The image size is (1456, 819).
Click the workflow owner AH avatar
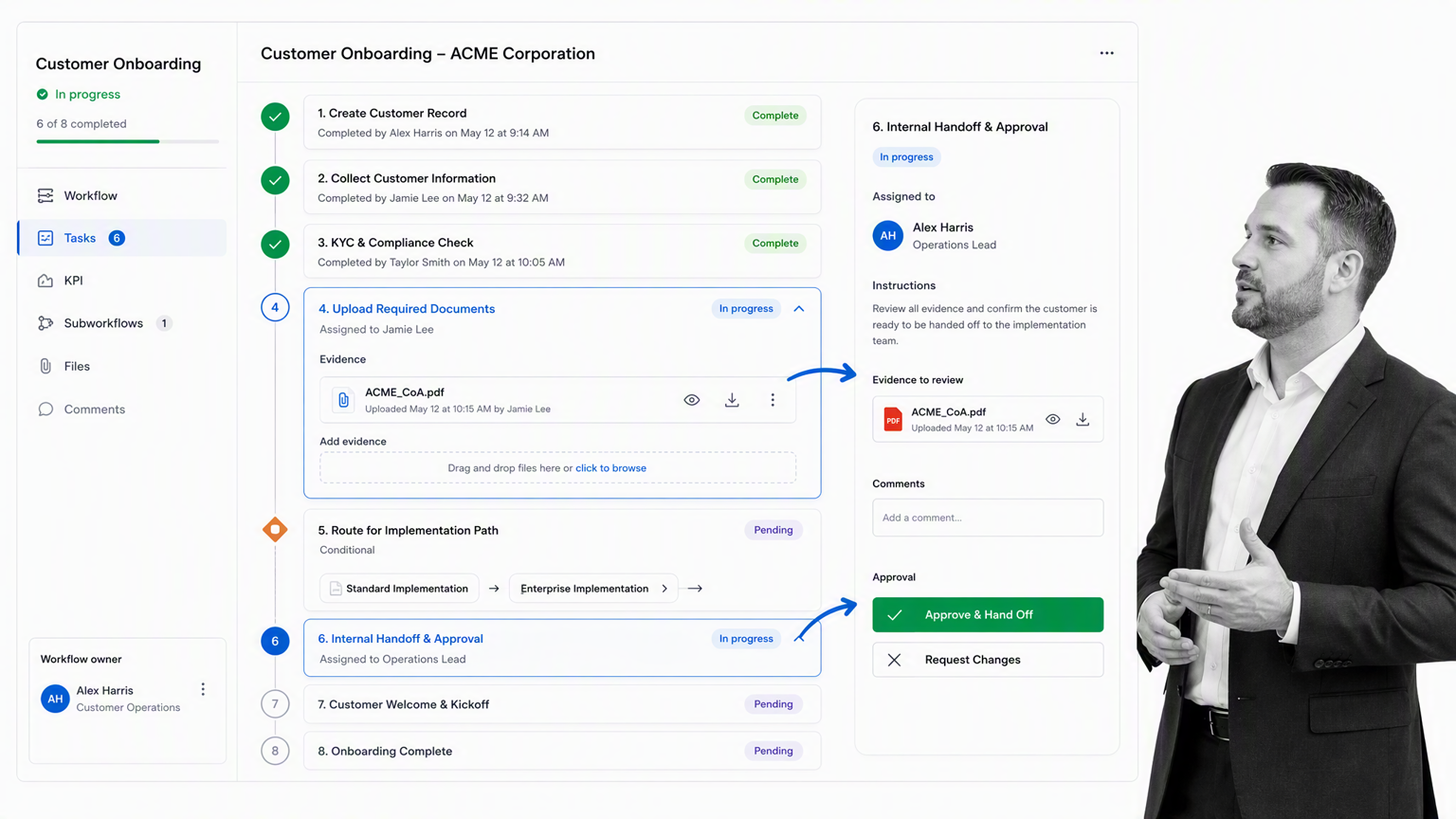coord(55,699)
